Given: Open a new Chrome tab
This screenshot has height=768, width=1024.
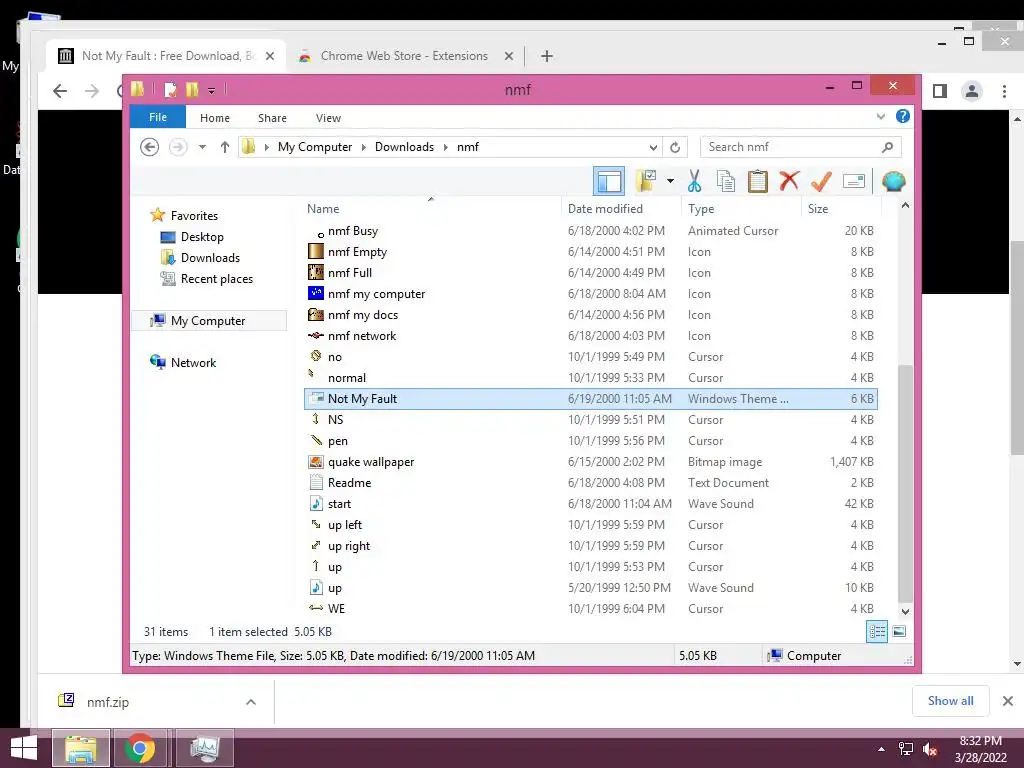Looking at the screenshot, I should tap(547, 56).
